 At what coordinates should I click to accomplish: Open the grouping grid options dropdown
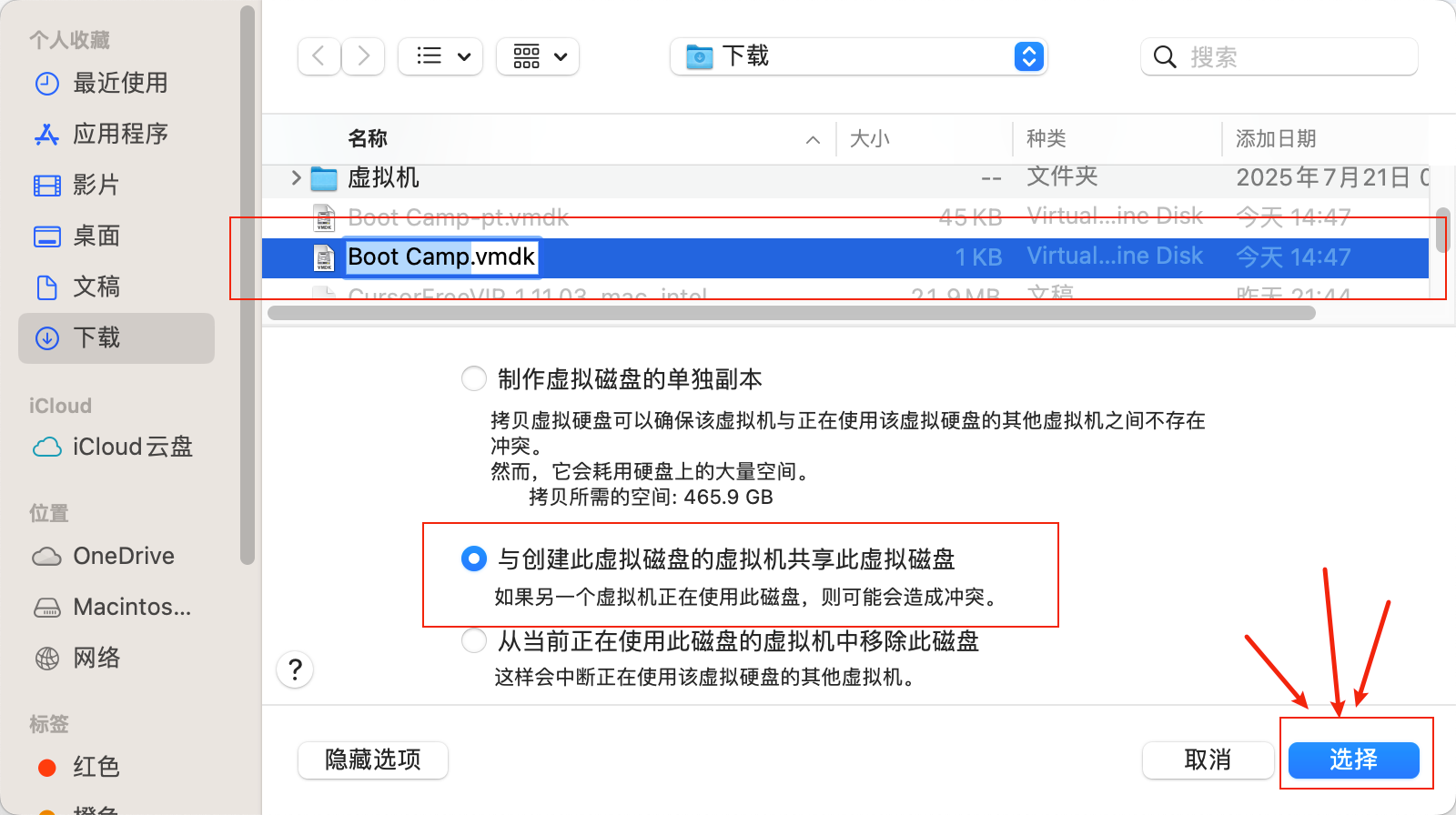pos(538,56)
